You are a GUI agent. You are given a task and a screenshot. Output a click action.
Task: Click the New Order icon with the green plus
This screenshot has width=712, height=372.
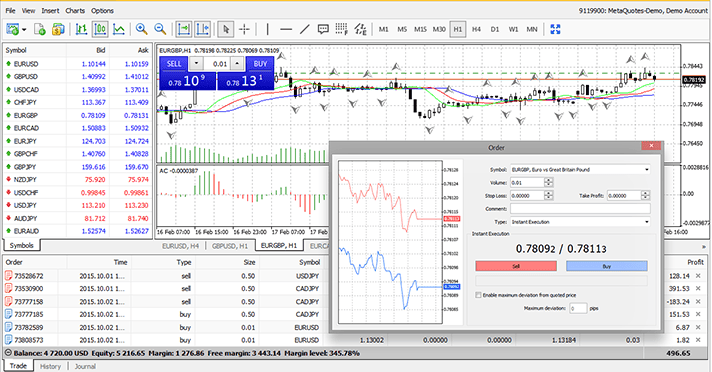(40, 30)
